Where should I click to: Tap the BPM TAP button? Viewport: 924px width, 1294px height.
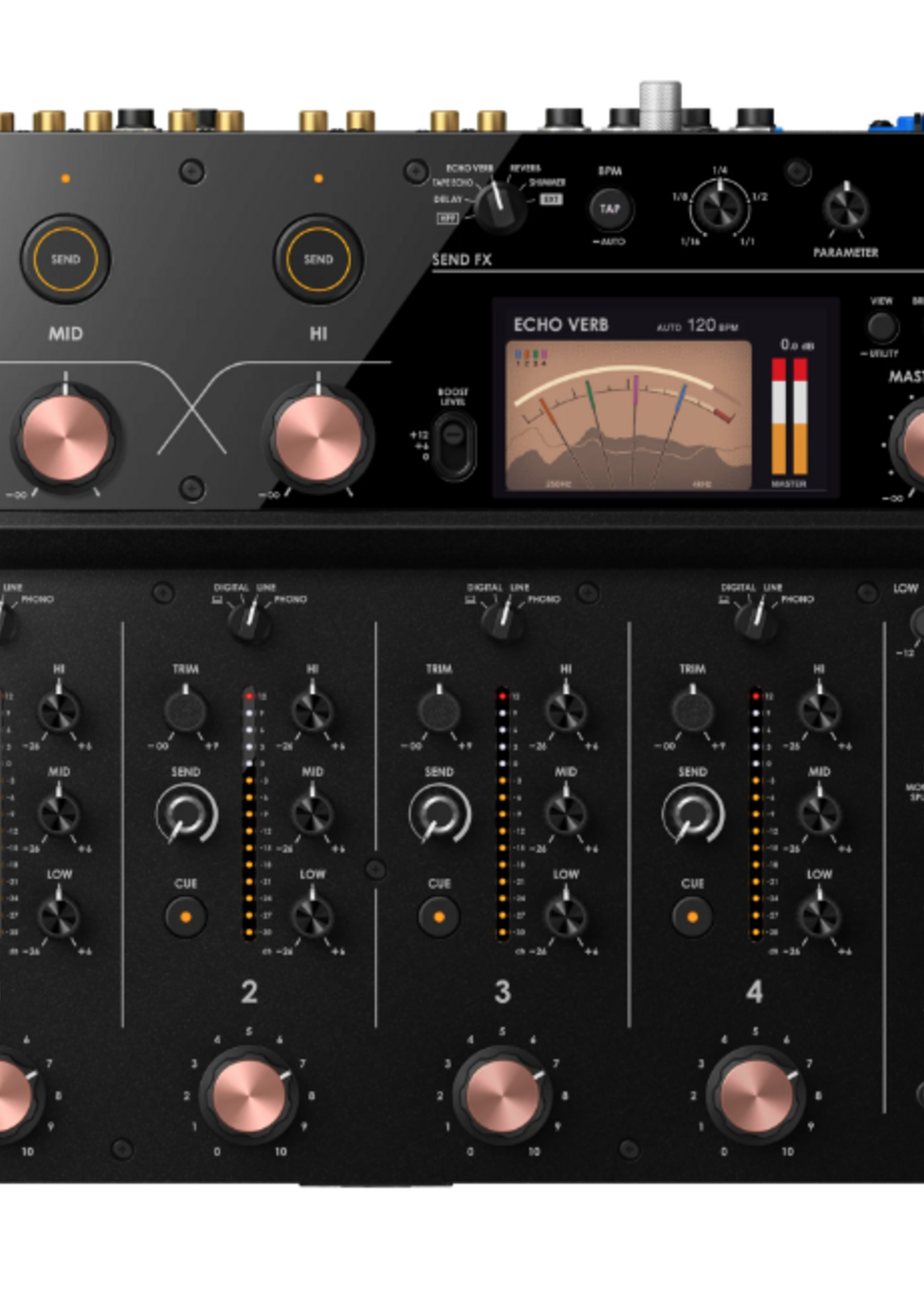click(x=609, y=209)
